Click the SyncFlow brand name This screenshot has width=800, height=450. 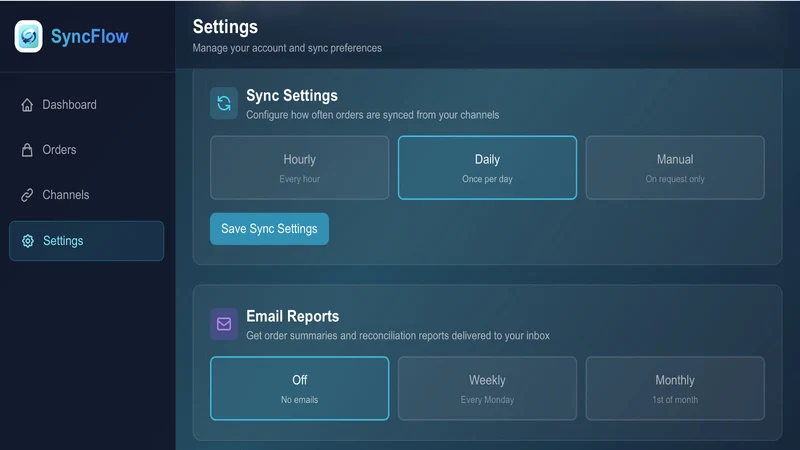89,36
